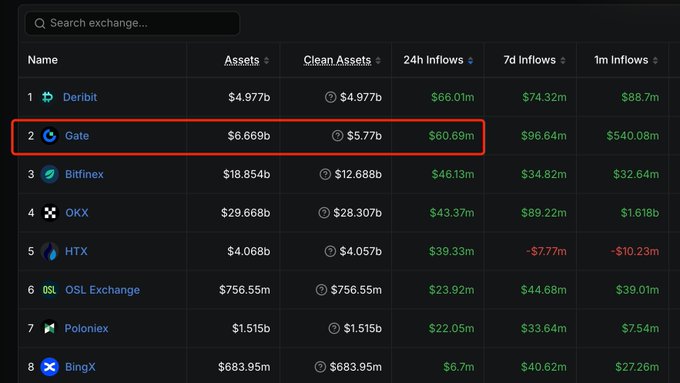This screenshot has height=383, width=680.
Task: Click the OSL logo icon
Action: 49,290
